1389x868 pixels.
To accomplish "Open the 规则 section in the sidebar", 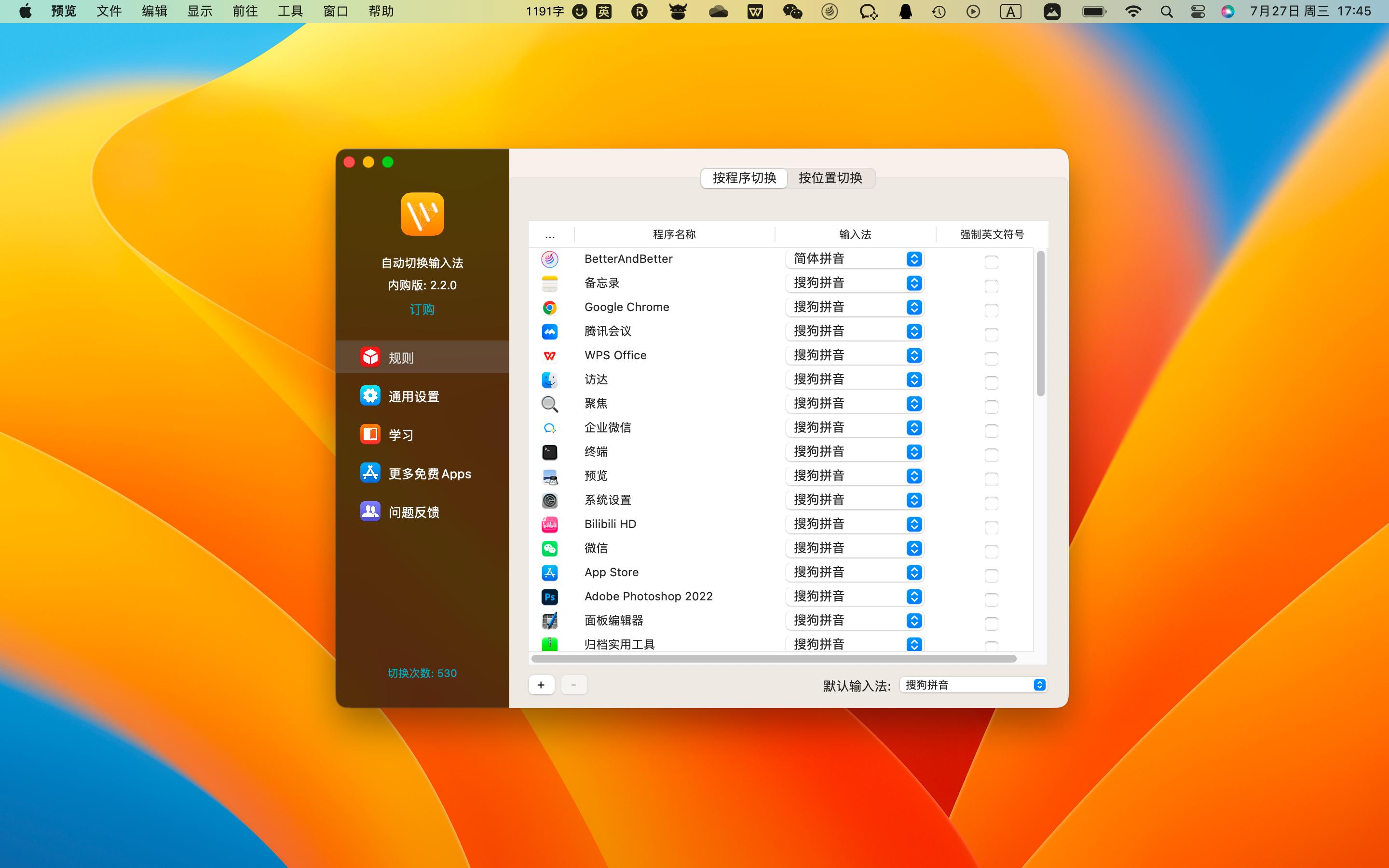I will click(401, 356).
